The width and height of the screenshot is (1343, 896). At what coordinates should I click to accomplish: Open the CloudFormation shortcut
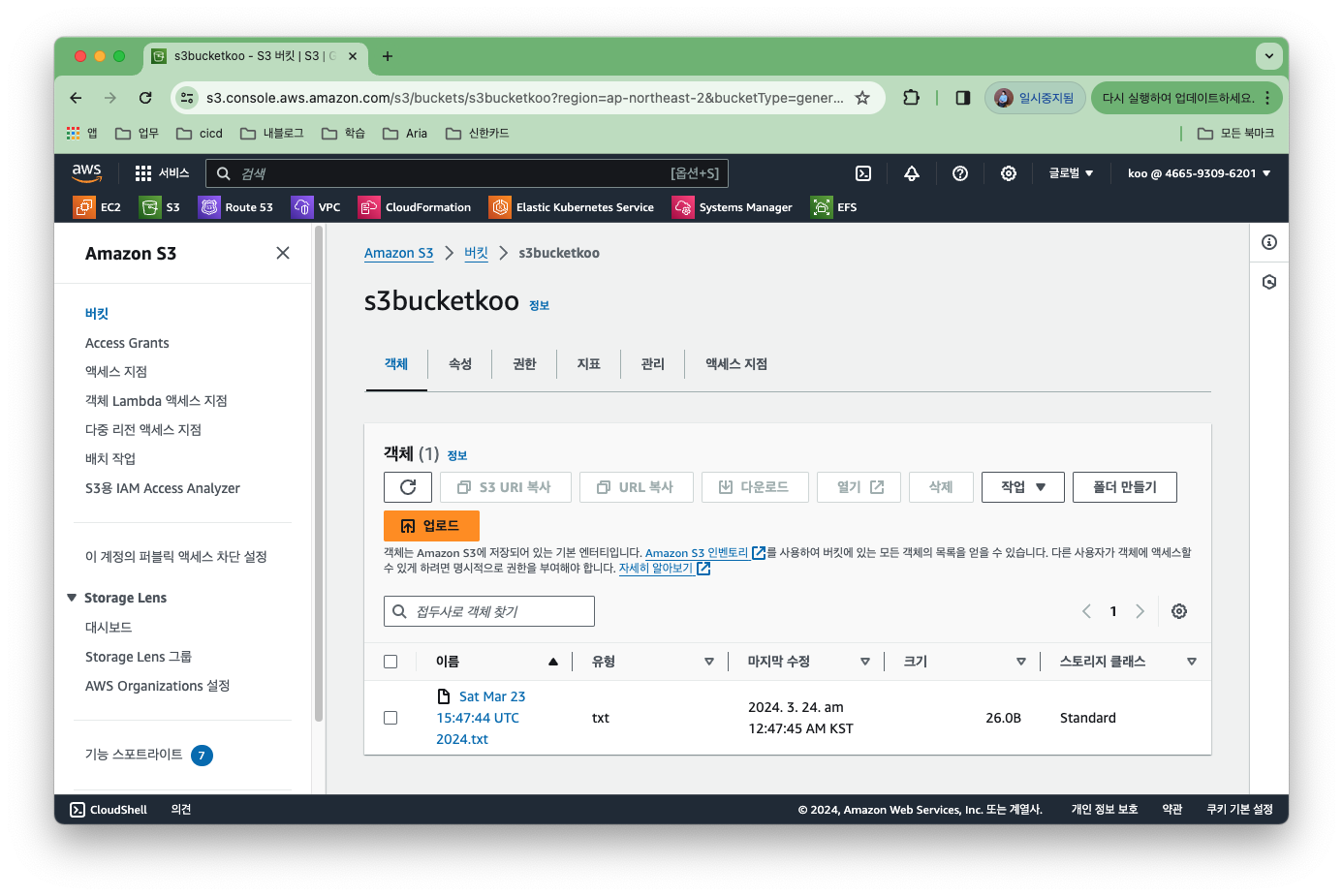pyautogui.click(x=415, y=207)
